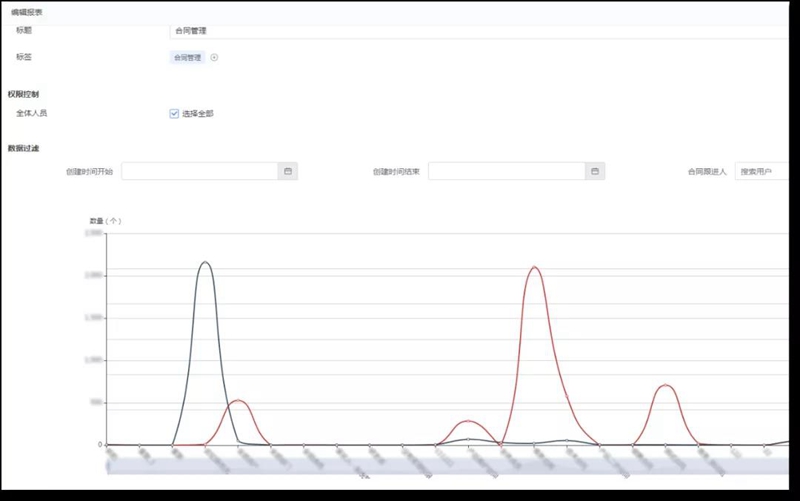
Task: Click the 数据过滤 section heading
Action: 23,148
